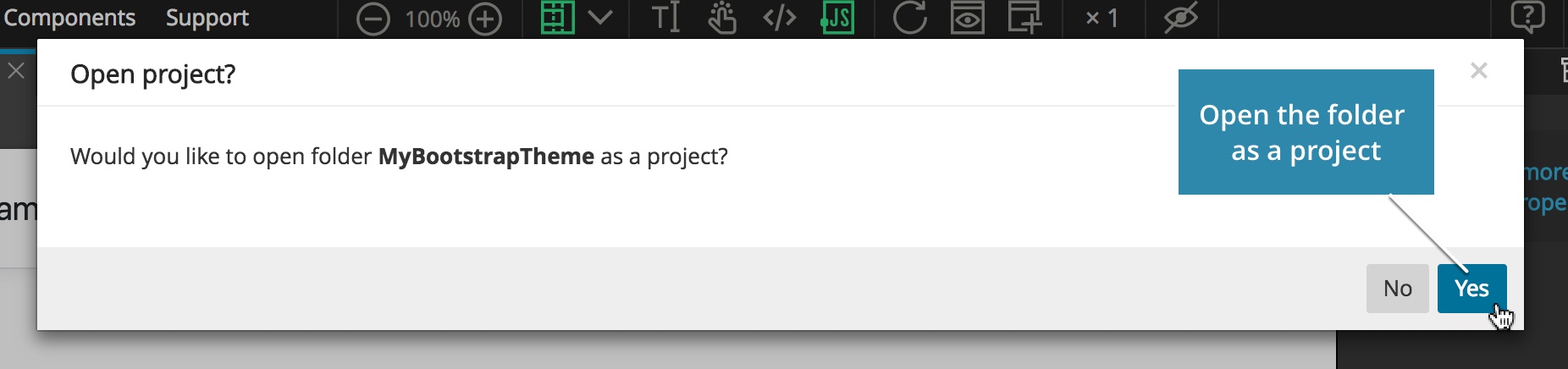Screen dimensions: 1568x369
Task: Open the Components menu
Action: [69, 18]
